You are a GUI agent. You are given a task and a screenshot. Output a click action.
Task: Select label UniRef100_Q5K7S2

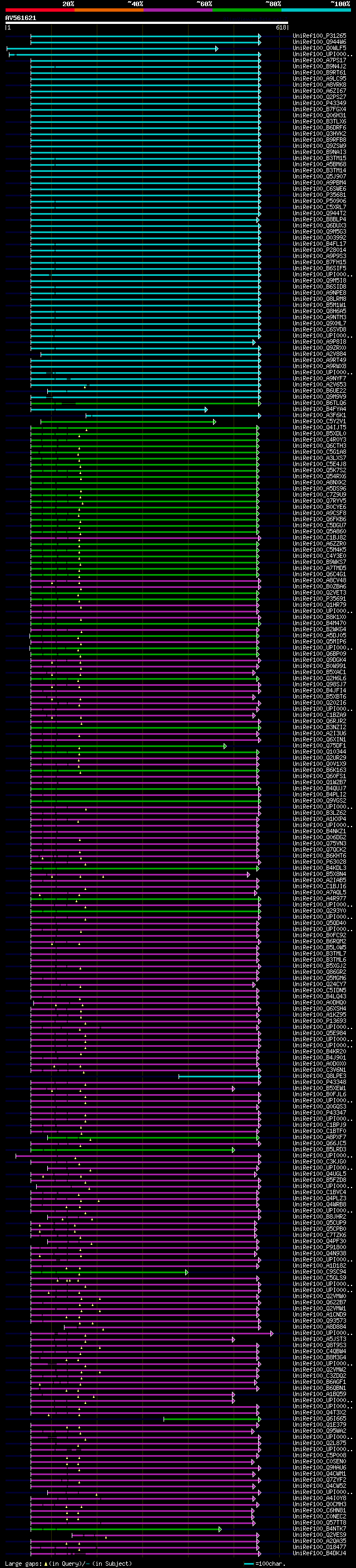click(x=319, y=470)
